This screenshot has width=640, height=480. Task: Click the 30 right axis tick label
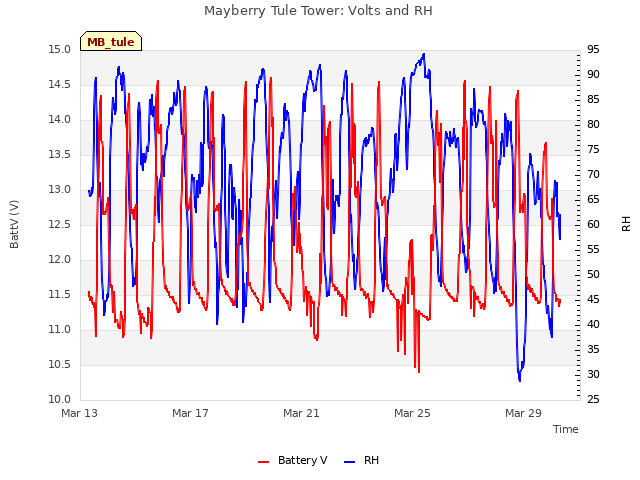click(x=593, y=374)
